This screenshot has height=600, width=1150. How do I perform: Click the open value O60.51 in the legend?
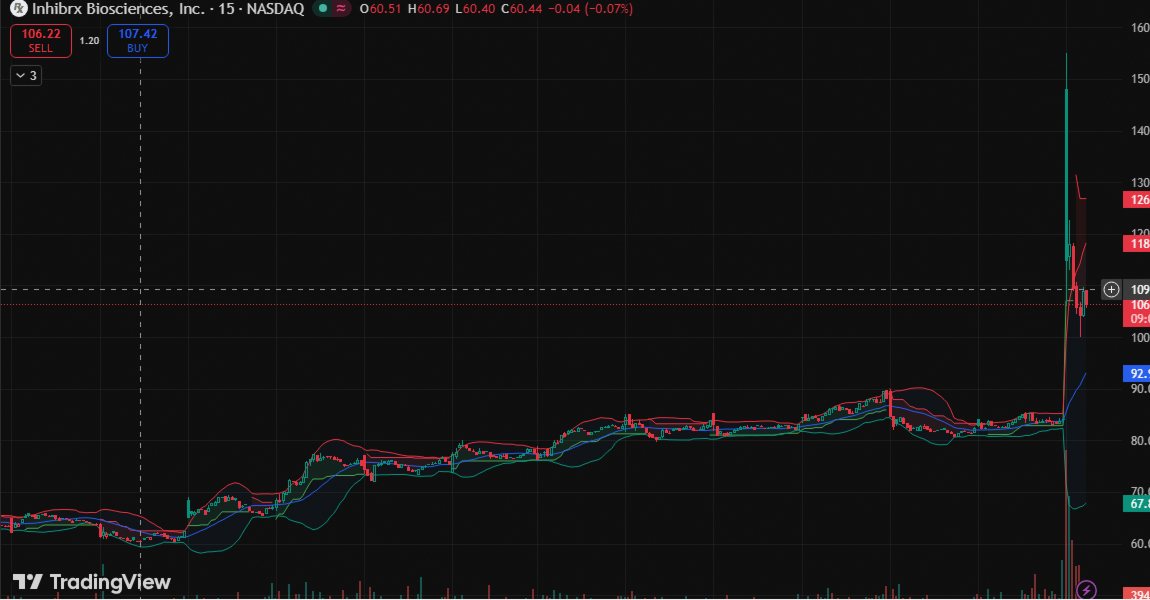[x=380, y=9]
